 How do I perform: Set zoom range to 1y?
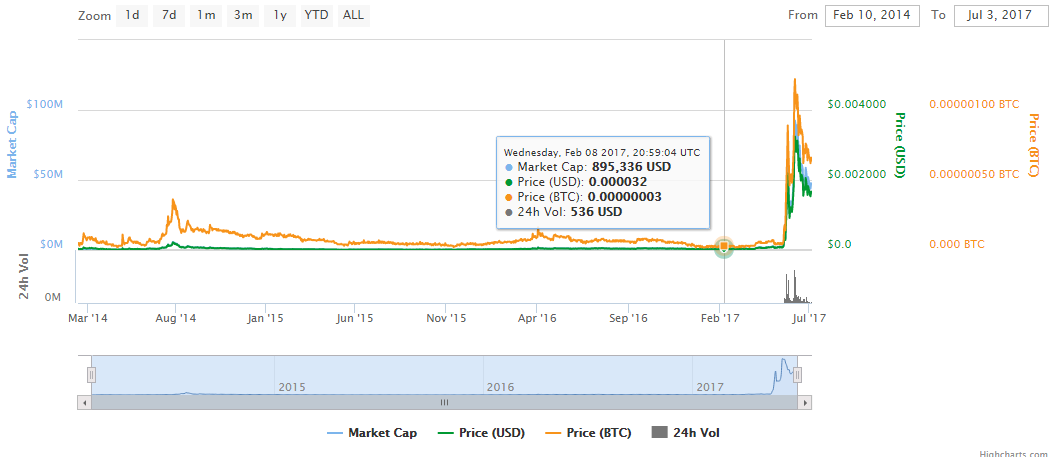coord(280,15)
